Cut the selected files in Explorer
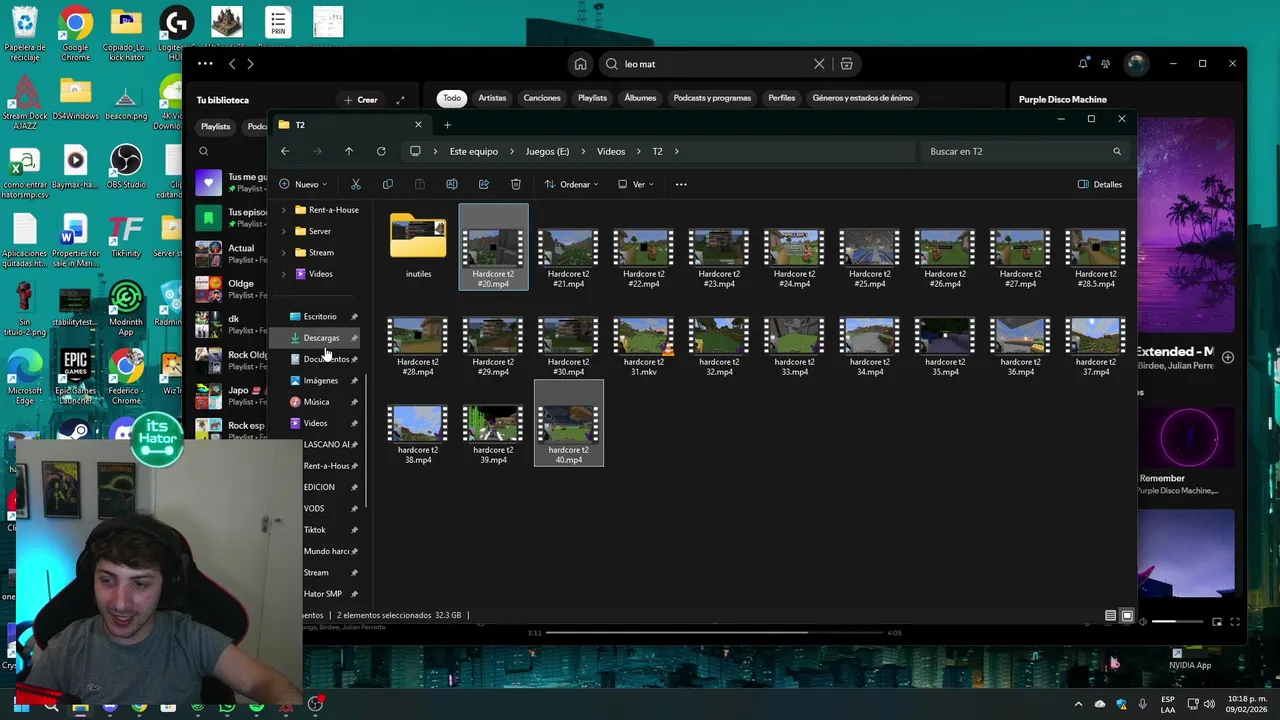1280x720 pixels. click(x=356, y=184)
